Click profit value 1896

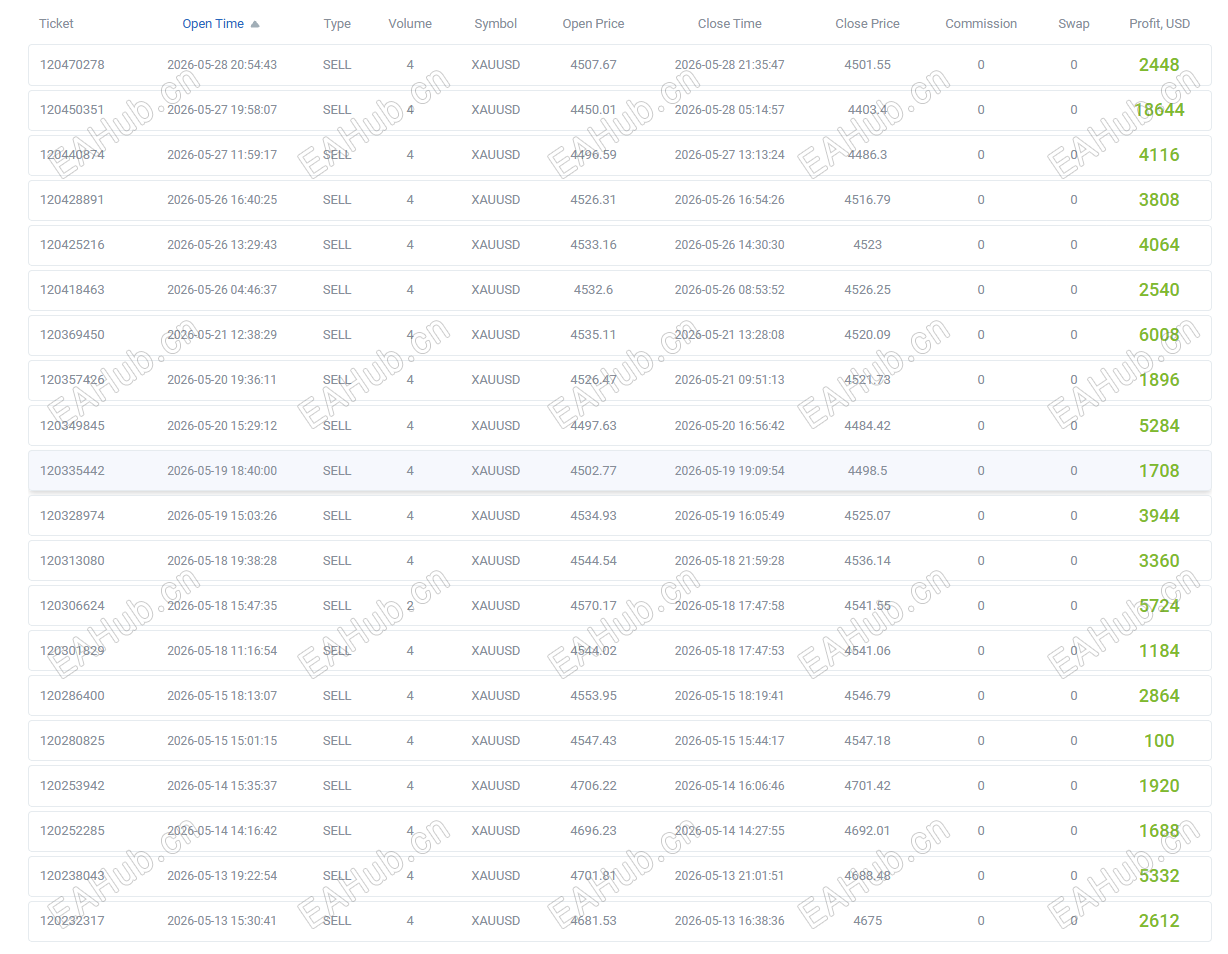point(1159,380)
